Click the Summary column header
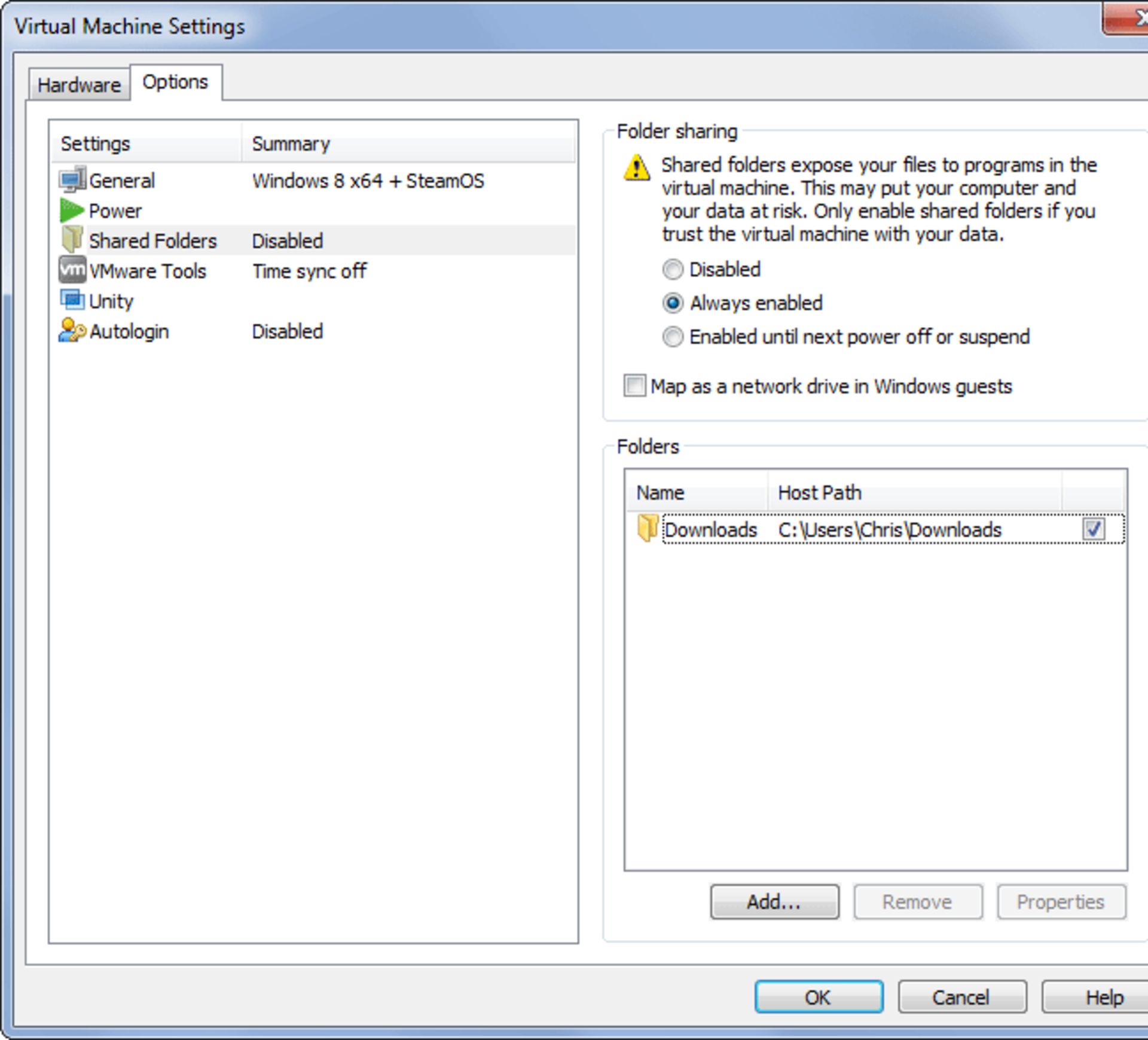The image size is (1148, 1040). point(409,144)
